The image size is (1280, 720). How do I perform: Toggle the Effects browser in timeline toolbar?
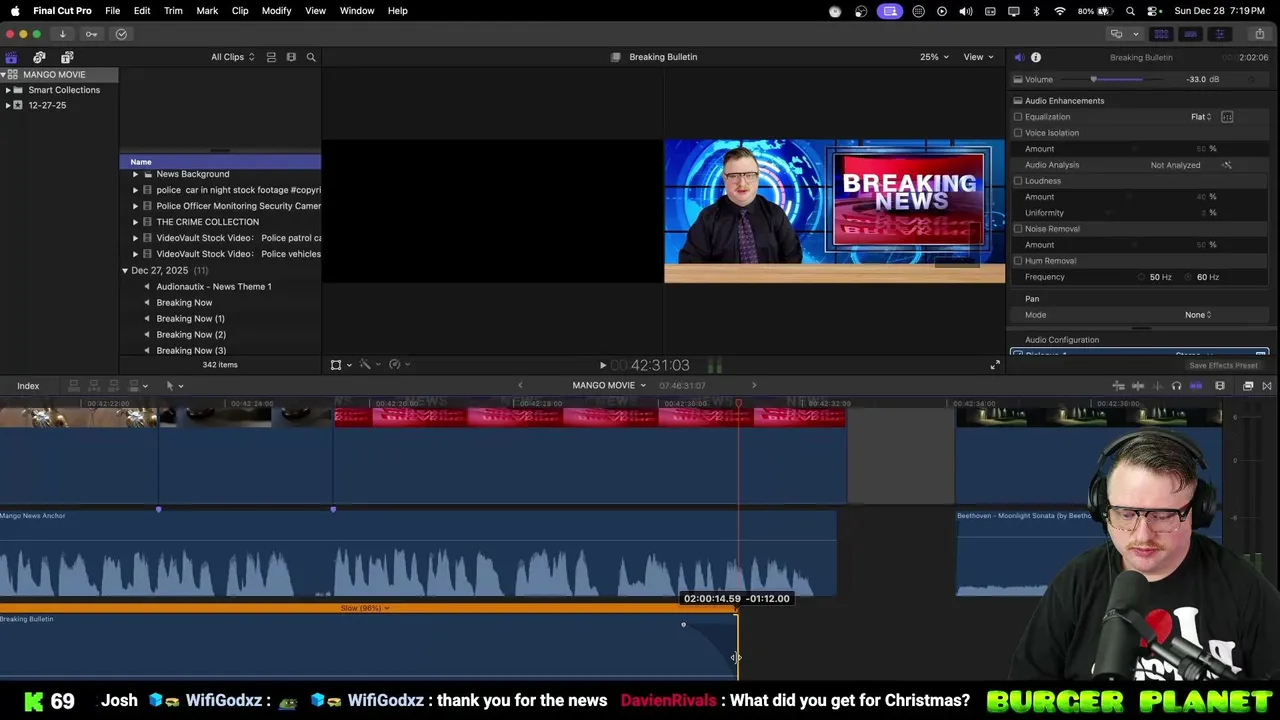pos(1248,386)
